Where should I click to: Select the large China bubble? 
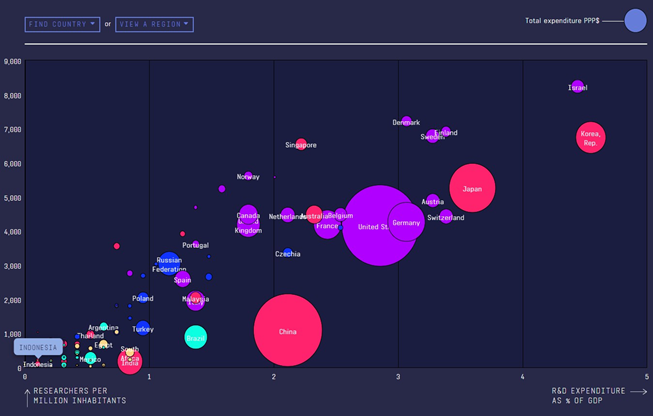pos(288,331)
